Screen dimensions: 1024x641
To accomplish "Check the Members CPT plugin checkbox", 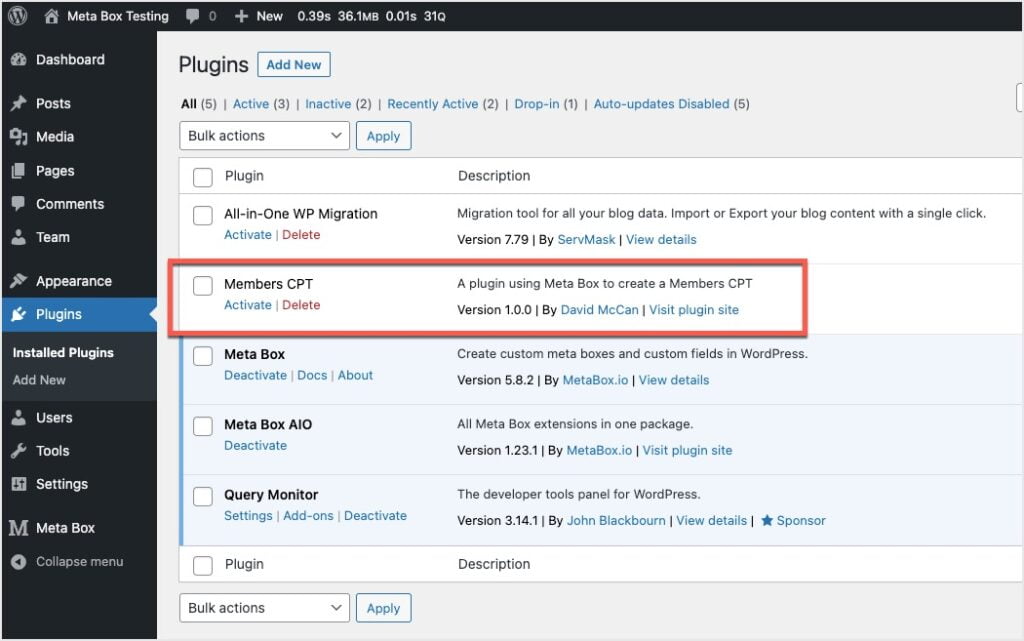I will pos(203,285).
